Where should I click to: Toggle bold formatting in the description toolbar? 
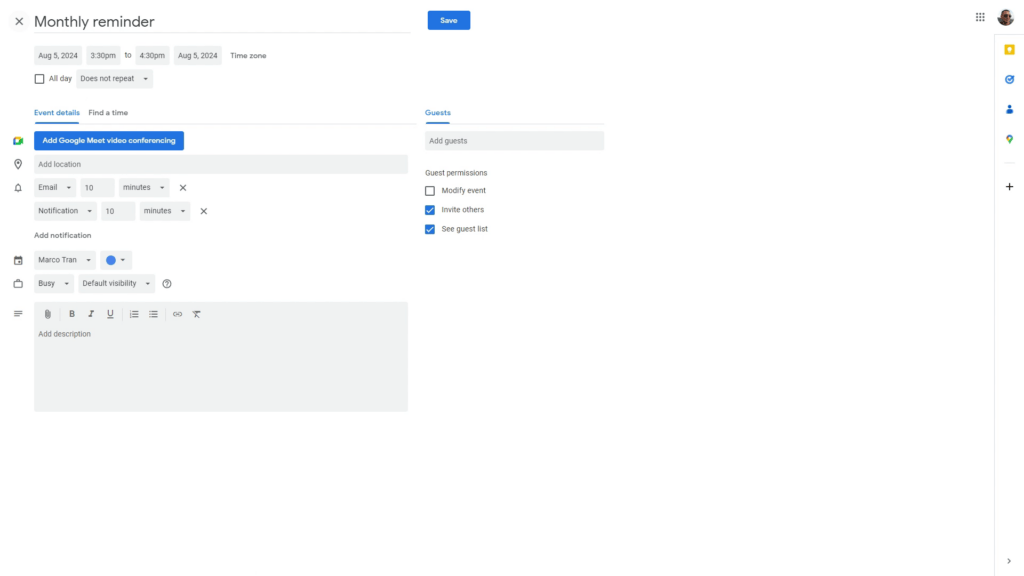(71, 313)
